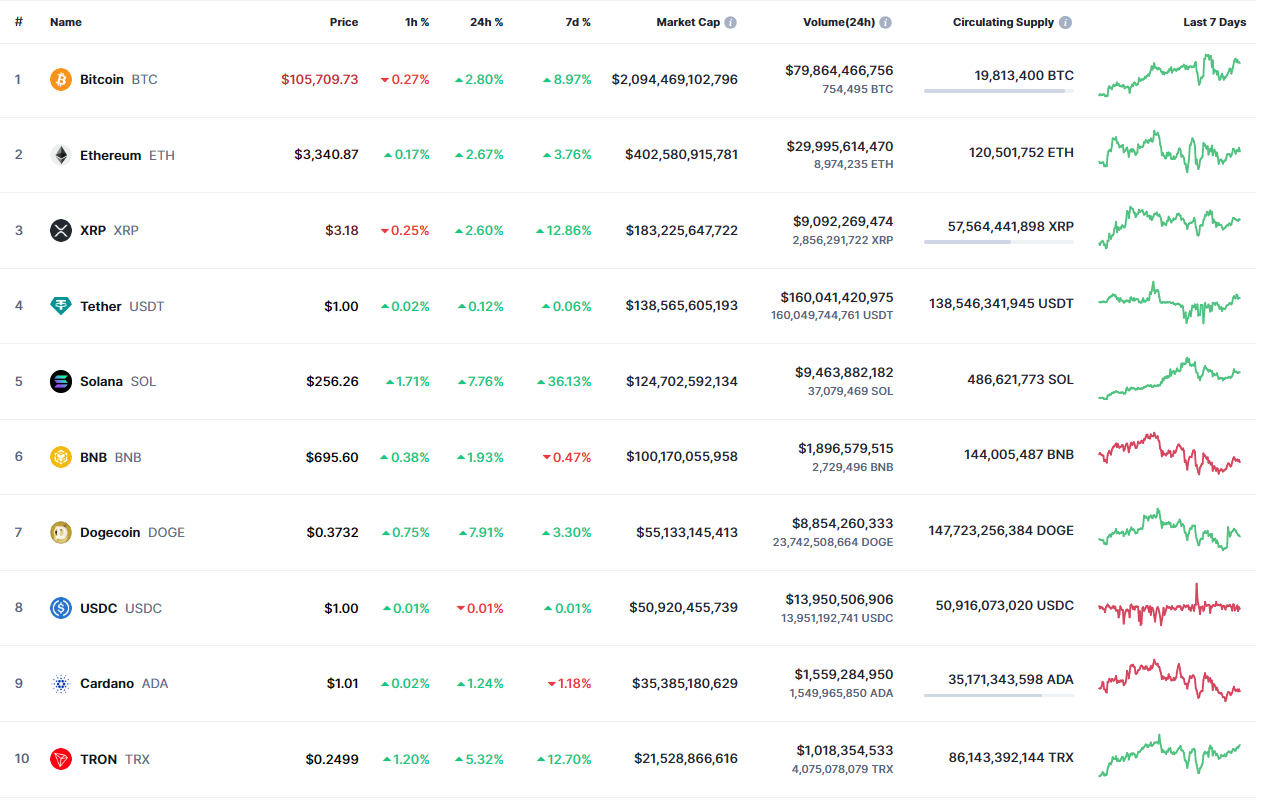Sort by 1h % column header
This screenshot has height=802, width=1268.
click(416, 22)
